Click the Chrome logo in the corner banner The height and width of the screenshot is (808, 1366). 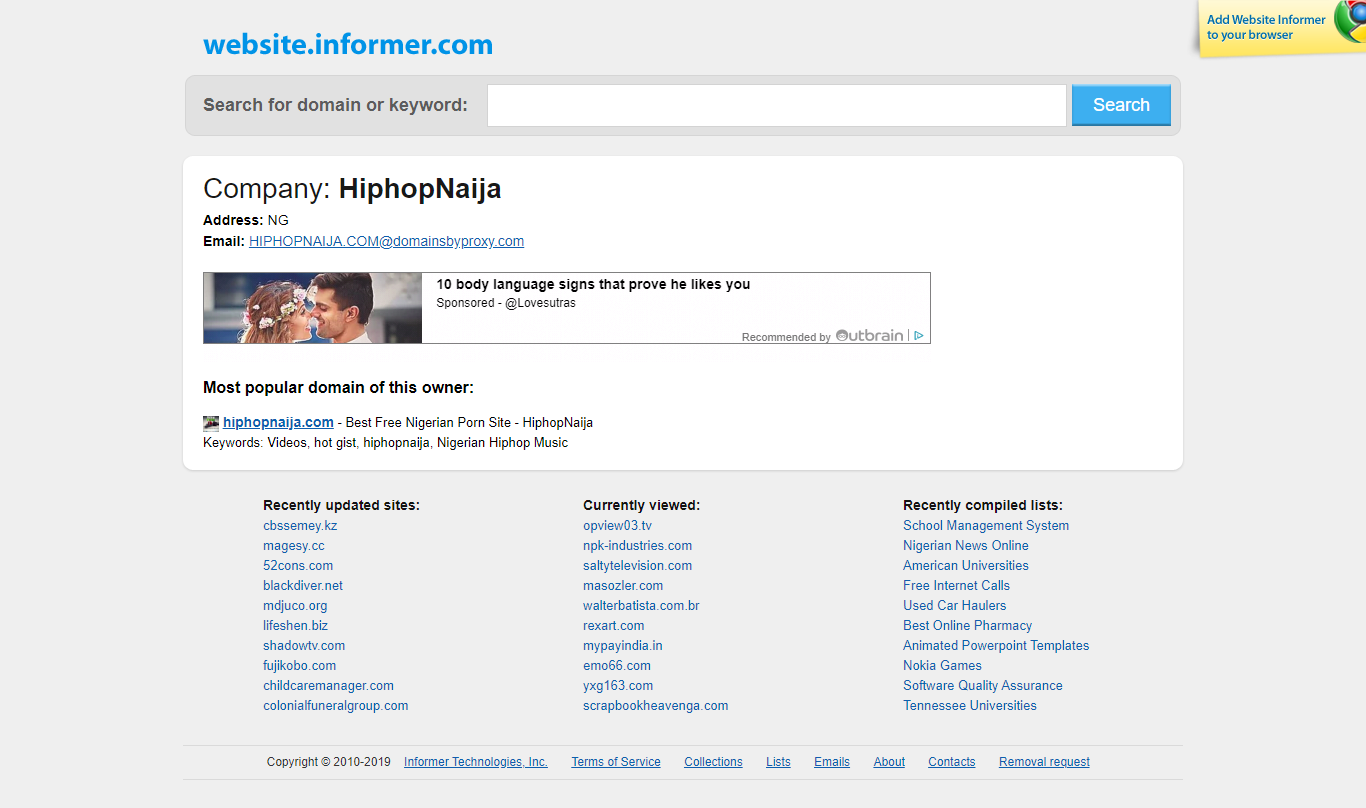pos(1351,20)
